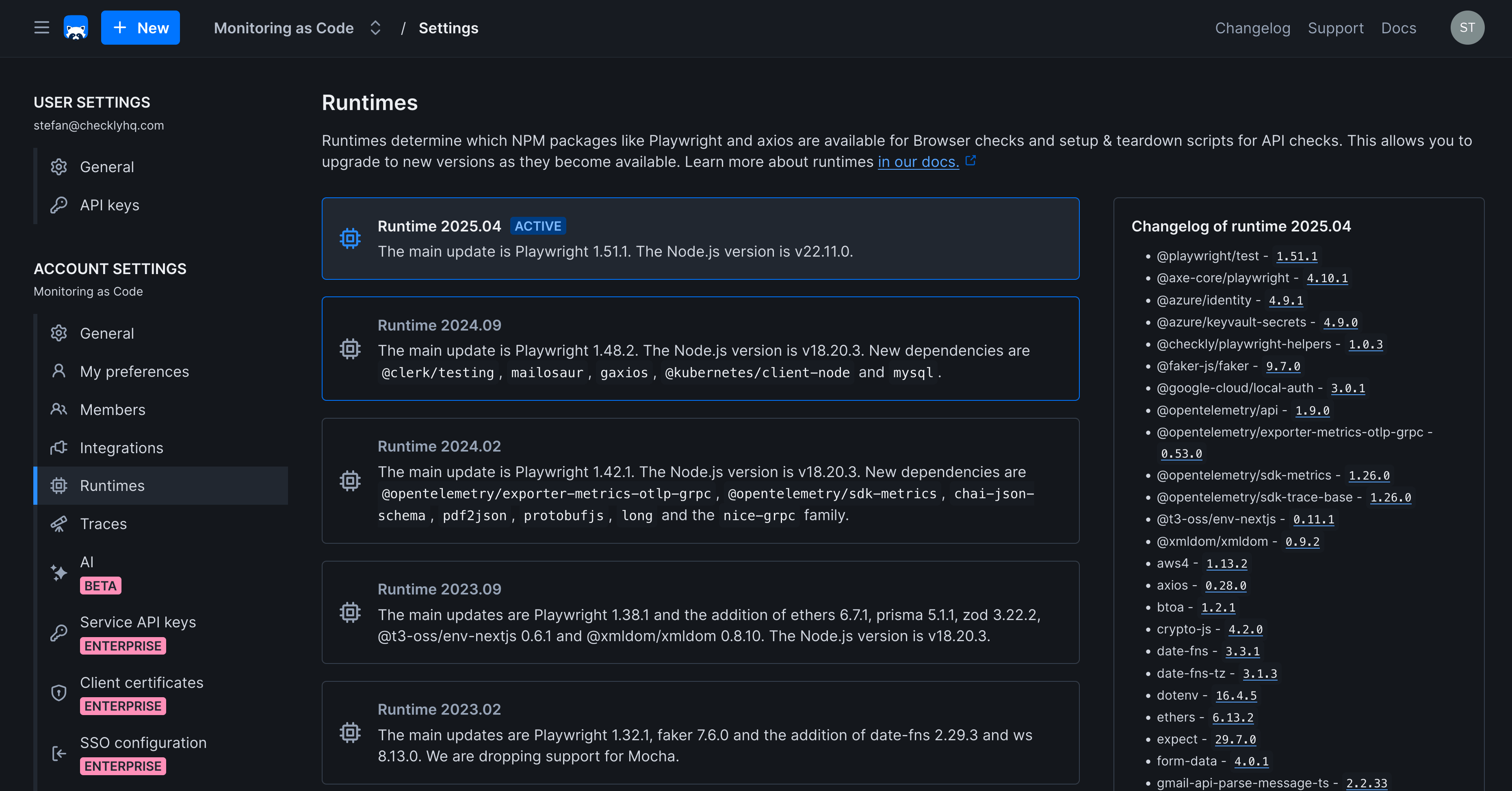The height and width of the screenshot is (791, 1512).
Task: Click the stefan@checklyhq.com email text
Action: tap(99, 125)
